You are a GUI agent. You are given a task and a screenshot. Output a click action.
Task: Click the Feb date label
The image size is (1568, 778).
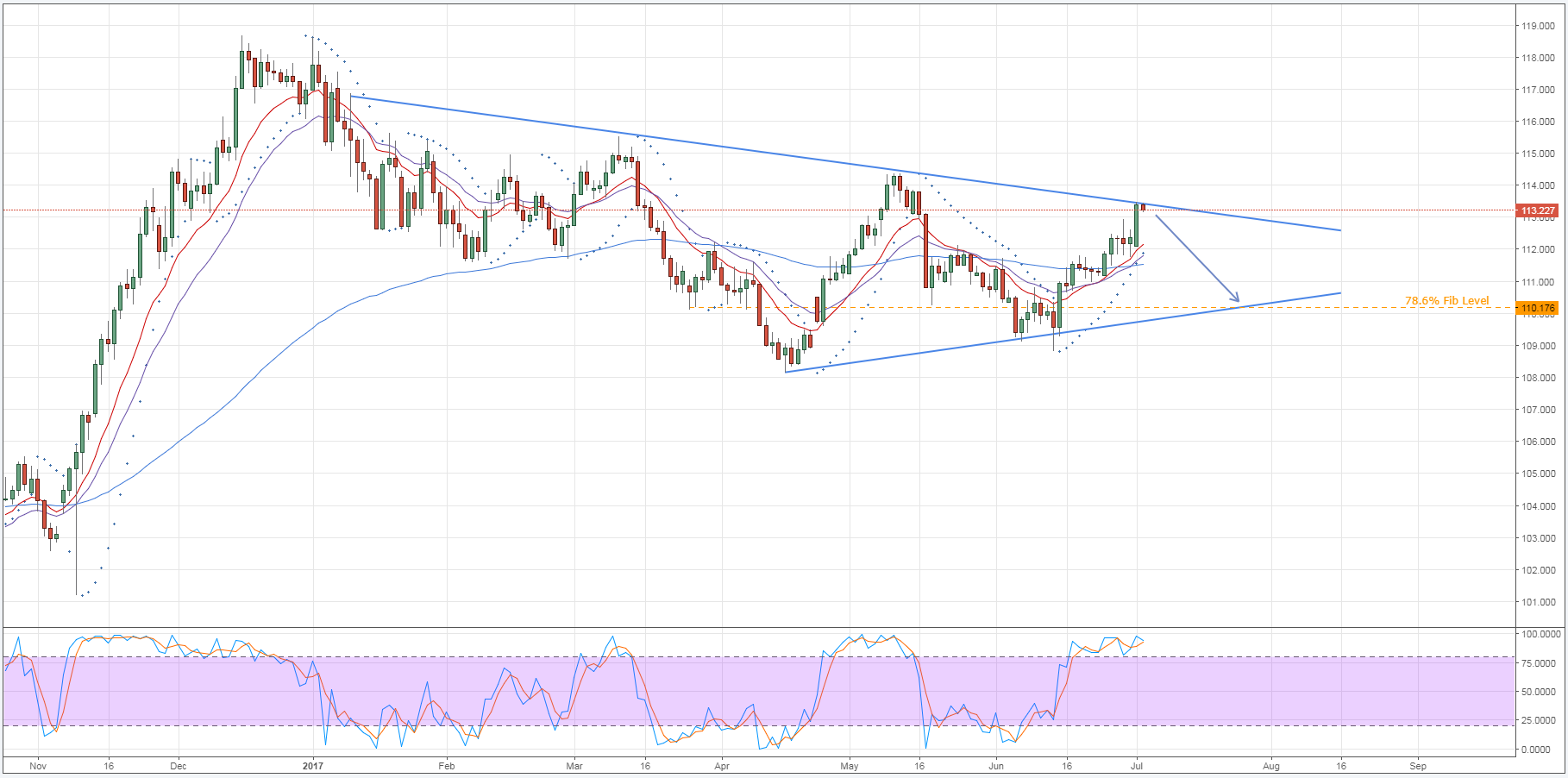coord(446,765)
